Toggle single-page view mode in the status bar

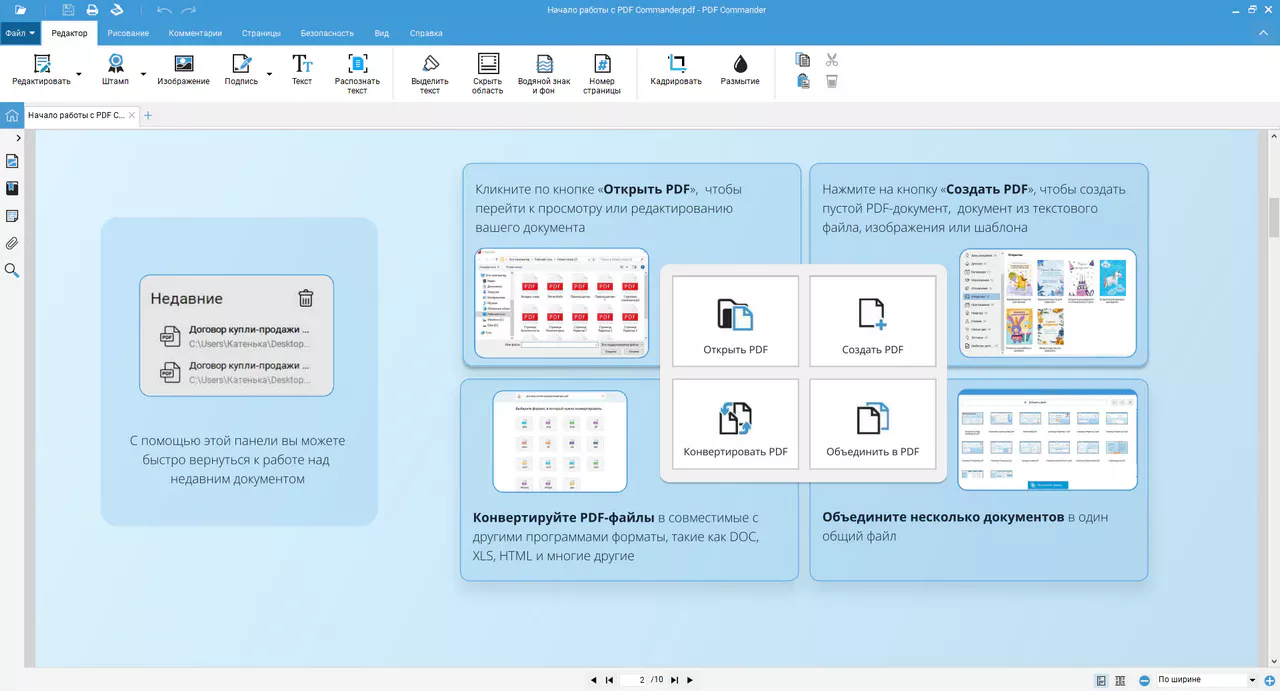click(x=1100, y=680)
